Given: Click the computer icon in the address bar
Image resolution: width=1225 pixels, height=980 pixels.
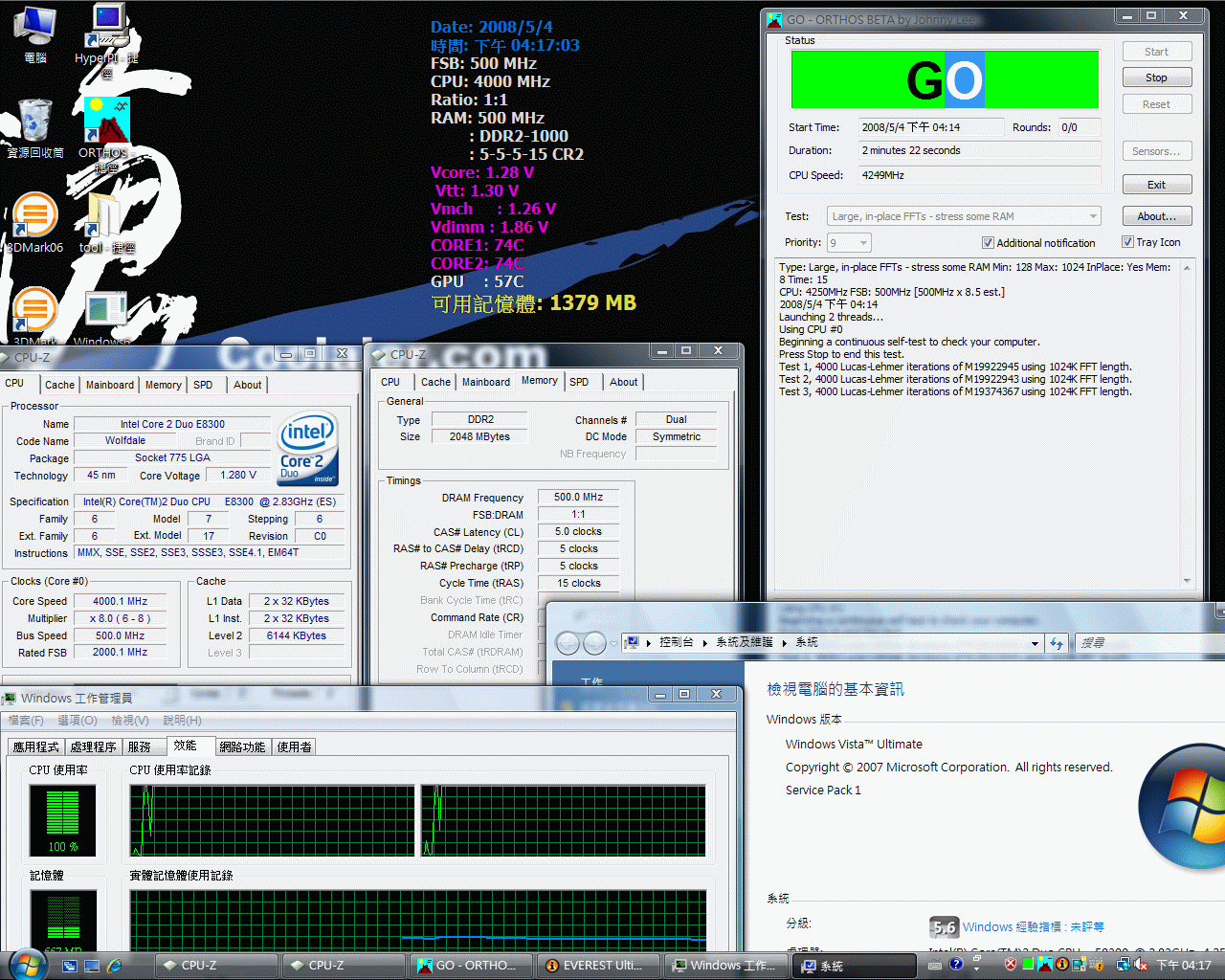Looking at the screenshot, I should (x=632, y=642).
